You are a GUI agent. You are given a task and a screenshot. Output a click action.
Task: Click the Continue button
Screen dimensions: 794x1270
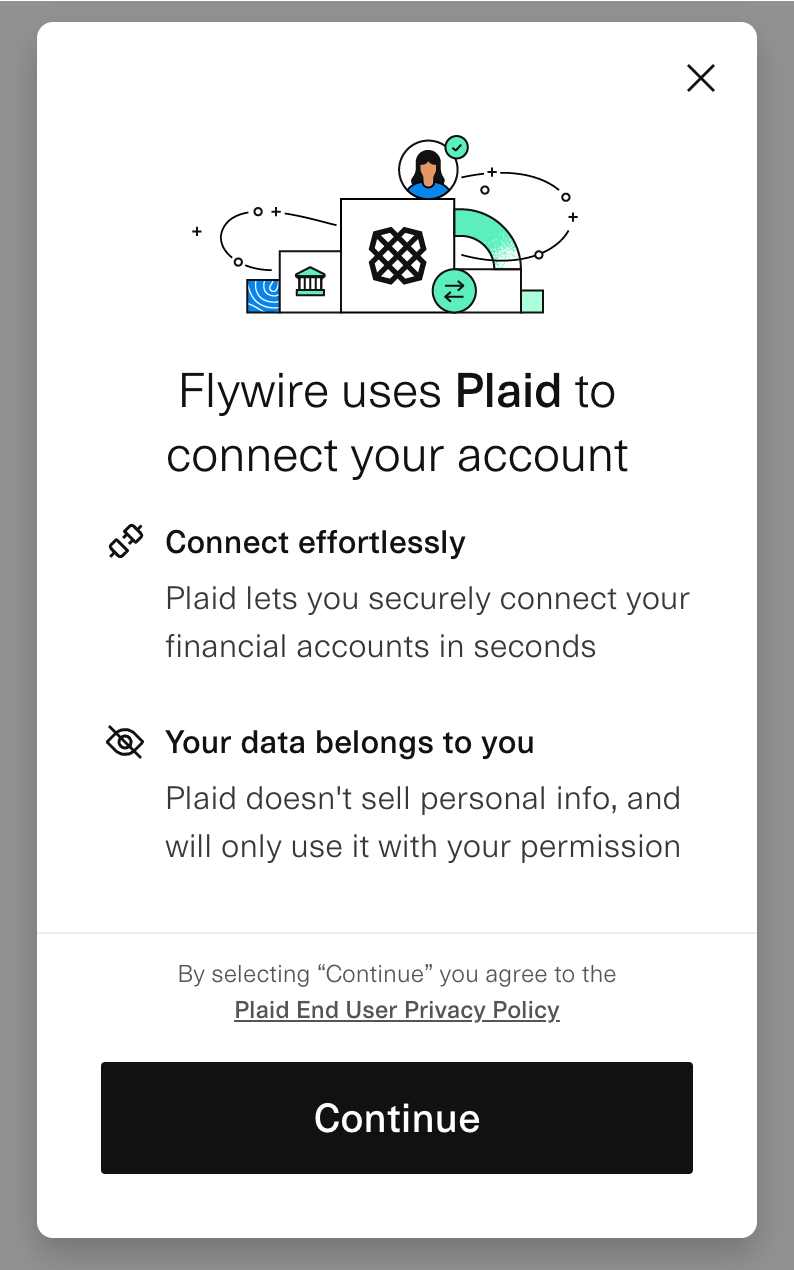click(x=397, y=1117)
